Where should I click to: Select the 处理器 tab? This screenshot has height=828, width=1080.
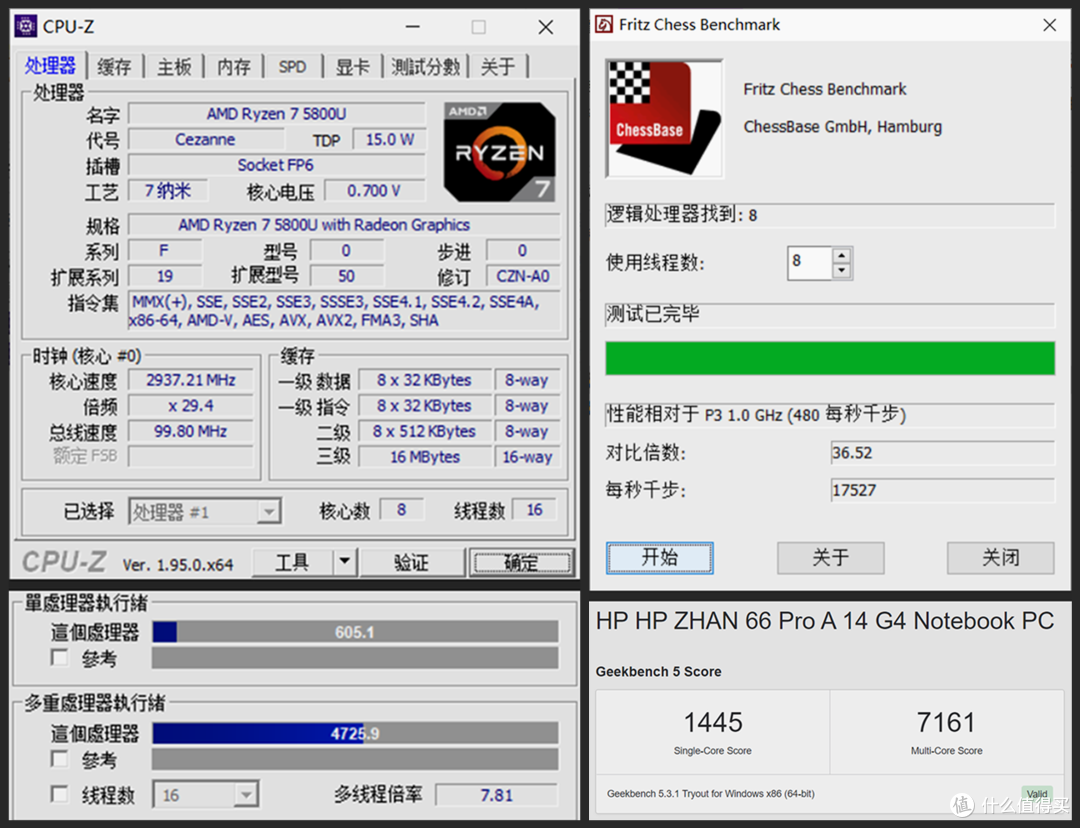(50, 65)
